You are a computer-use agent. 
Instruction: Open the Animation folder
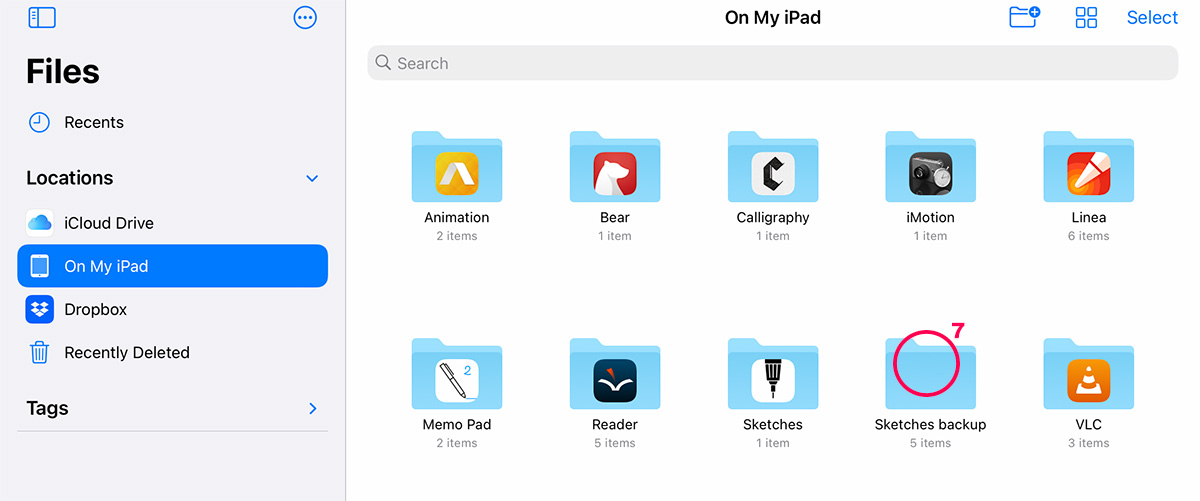point(457,167)
